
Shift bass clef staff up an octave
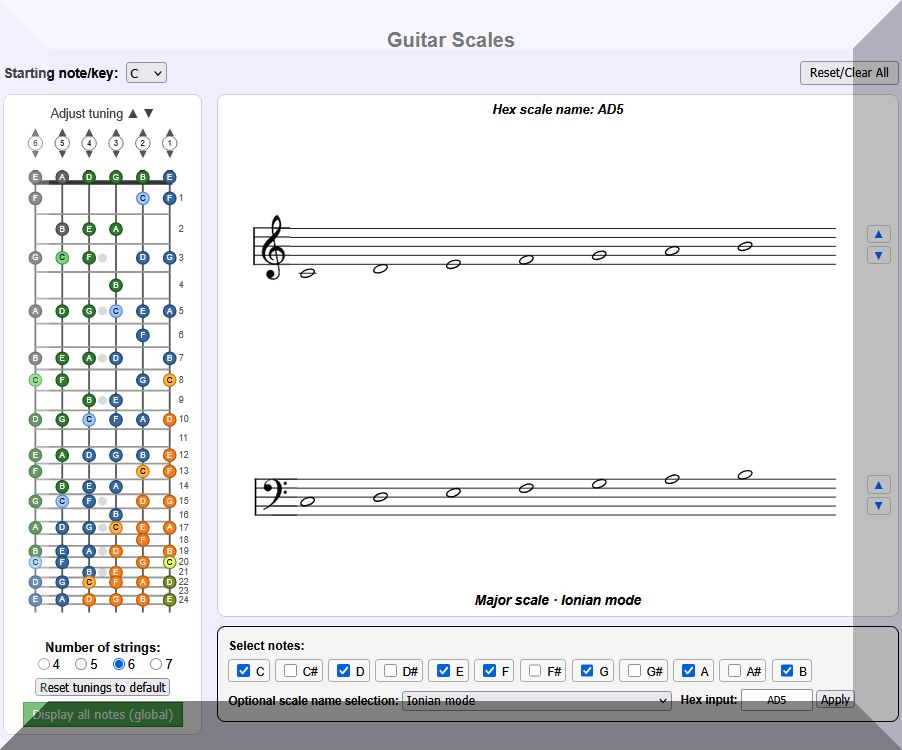[877, 485]
